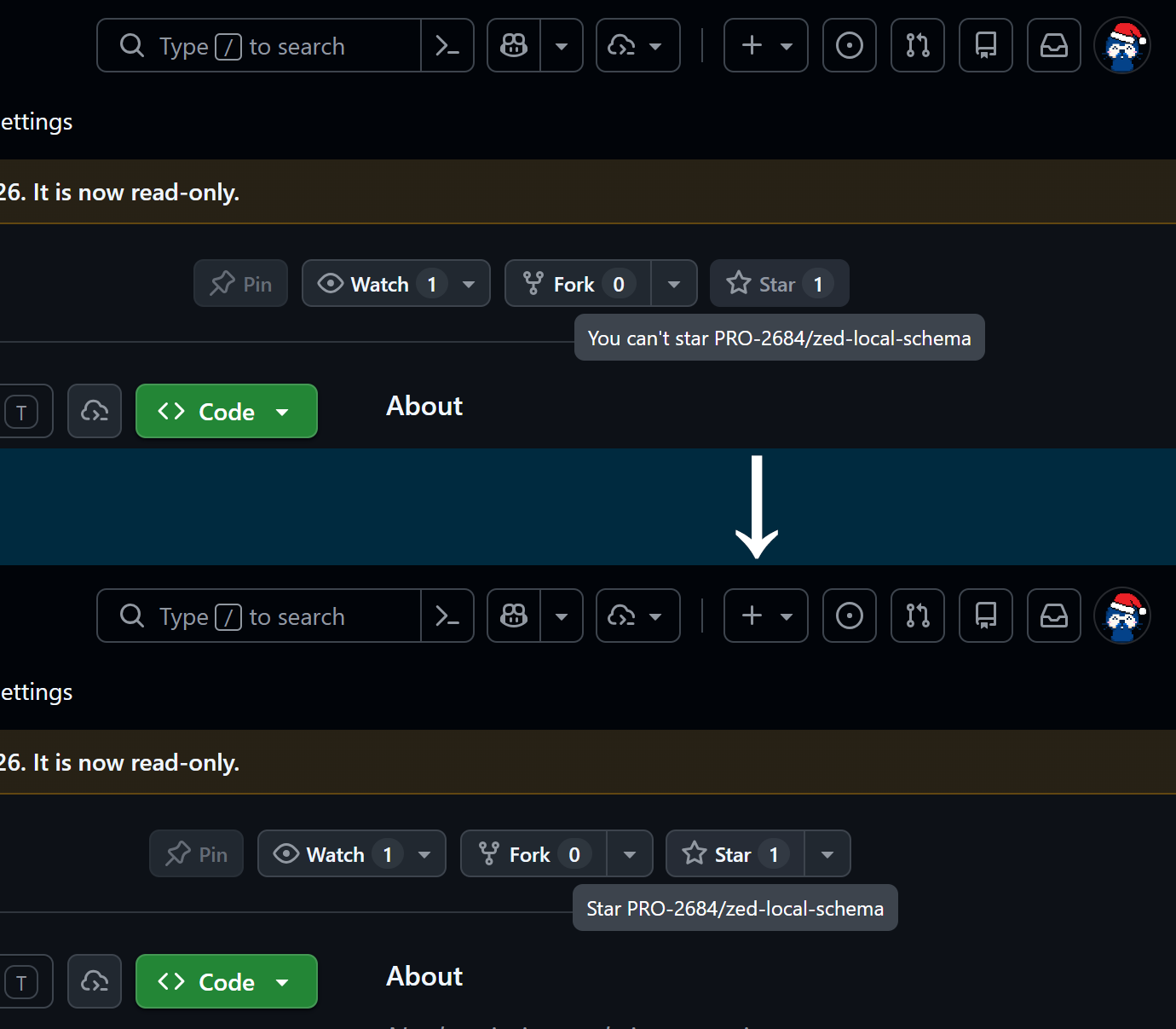
Task: Open Settings tab in bottom repository nav
Action: [37, 692]
